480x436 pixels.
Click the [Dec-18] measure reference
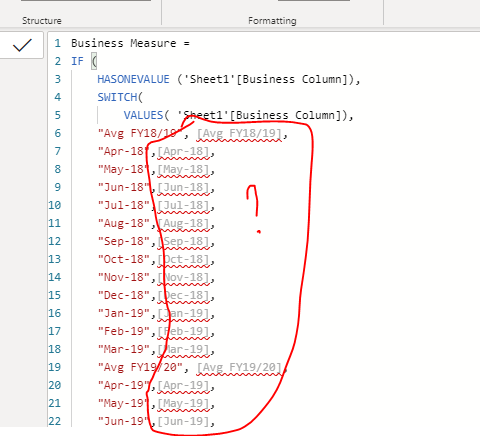pos(183,295)
